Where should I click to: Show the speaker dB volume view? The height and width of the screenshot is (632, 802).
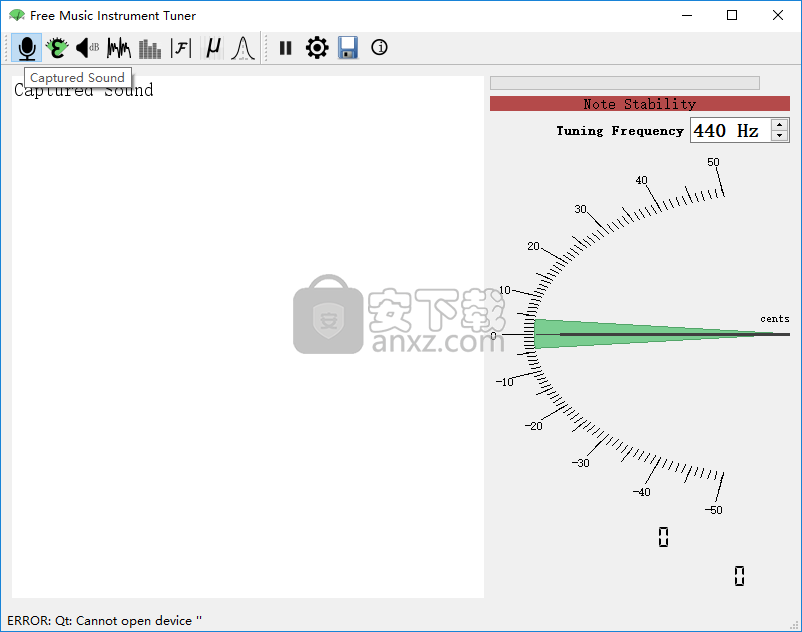pos(87,48)
